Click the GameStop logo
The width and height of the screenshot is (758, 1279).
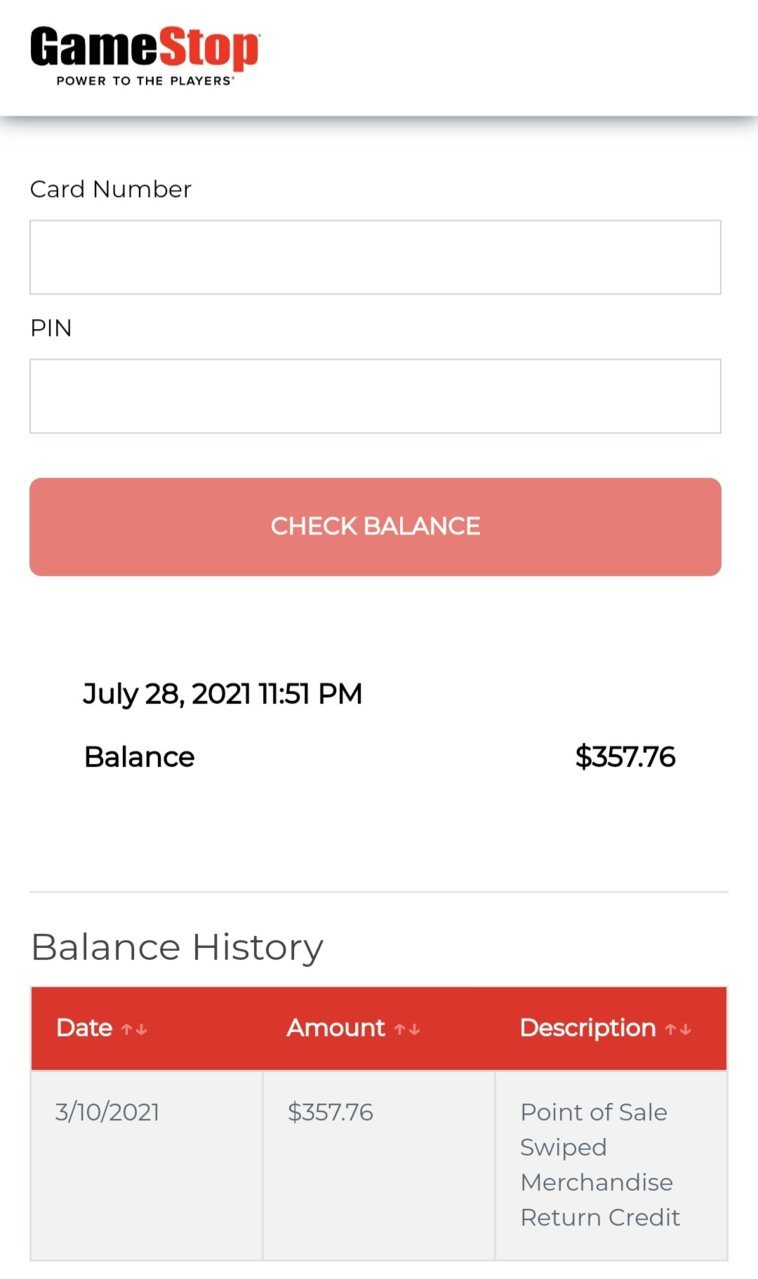144,57
